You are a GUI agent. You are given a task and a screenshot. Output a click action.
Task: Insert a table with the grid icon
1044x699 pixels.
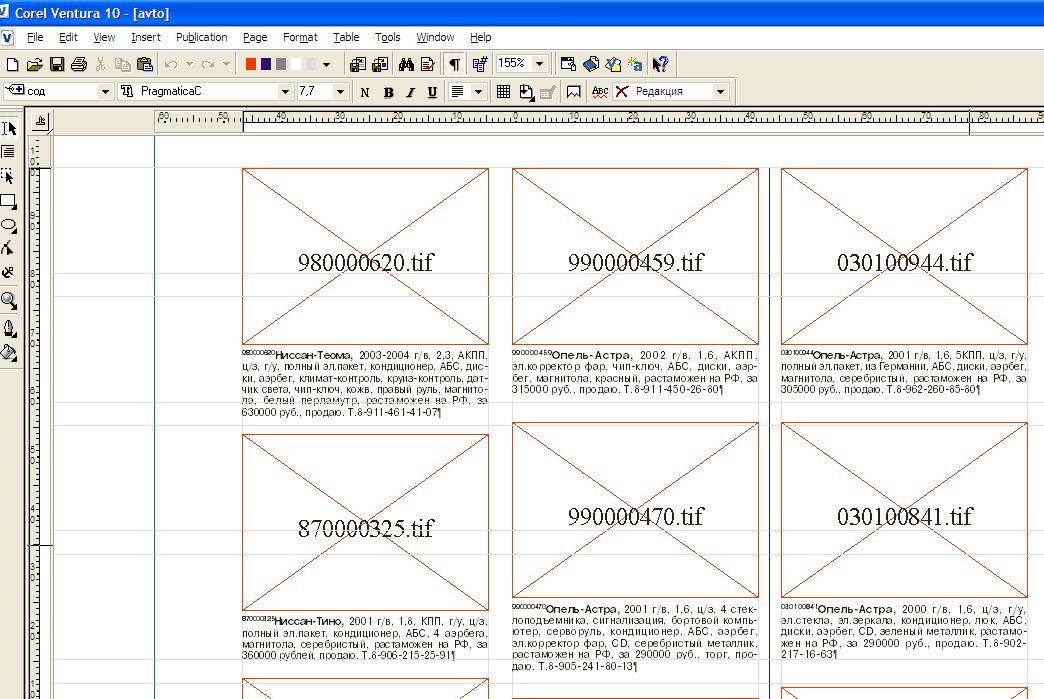coord(503,92)
